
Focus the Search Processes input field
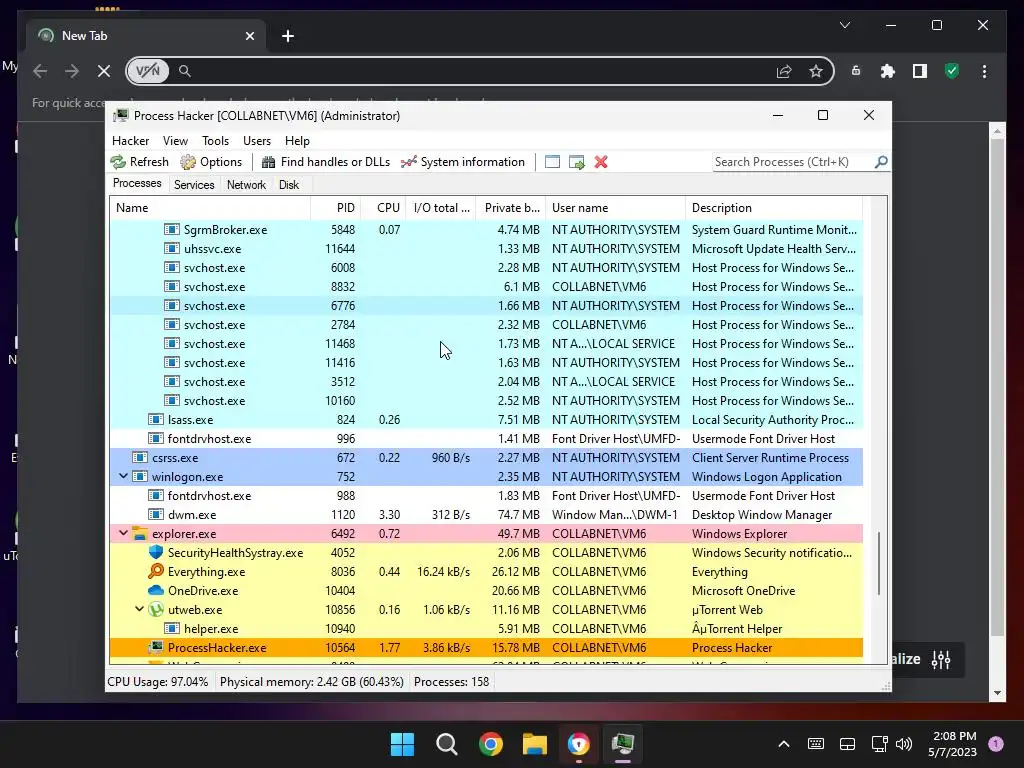tap(793, 162)
